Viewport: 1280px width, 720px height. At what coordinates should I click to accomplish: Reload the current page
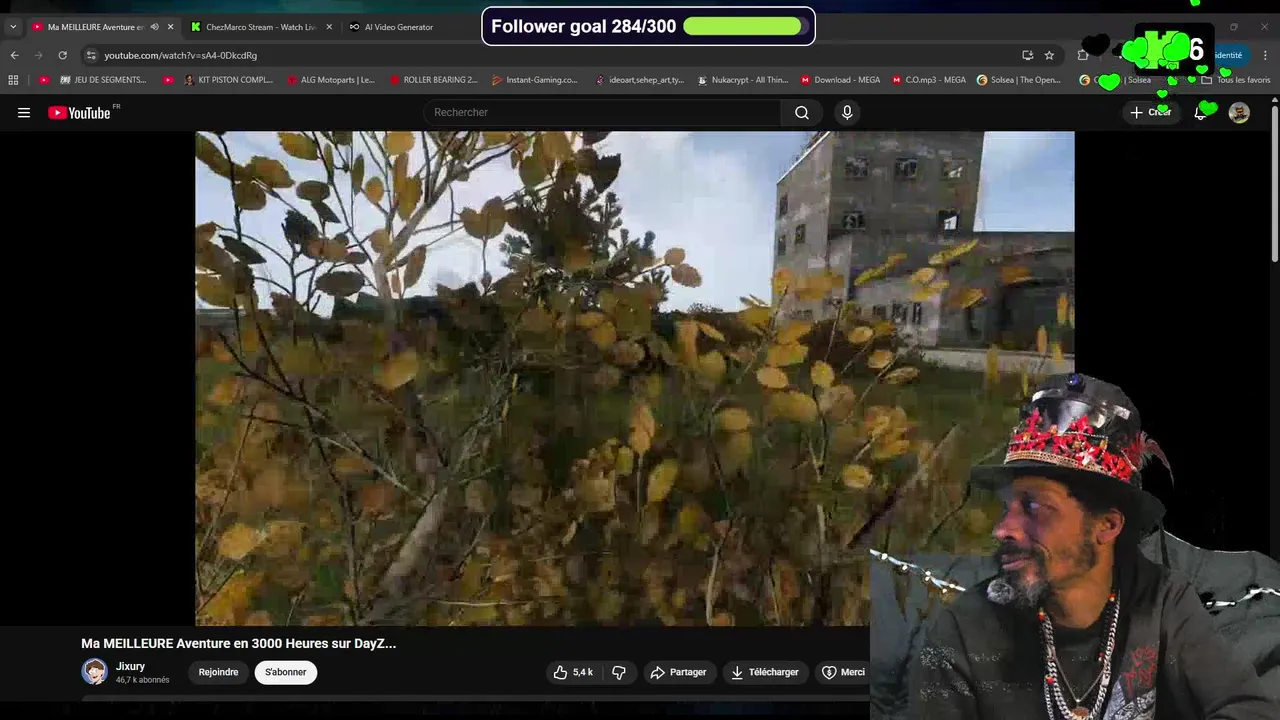tap(62, 55)
